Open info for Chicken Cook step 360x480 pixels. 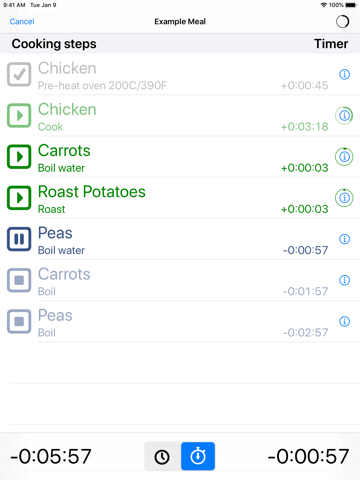coord(344,115)
